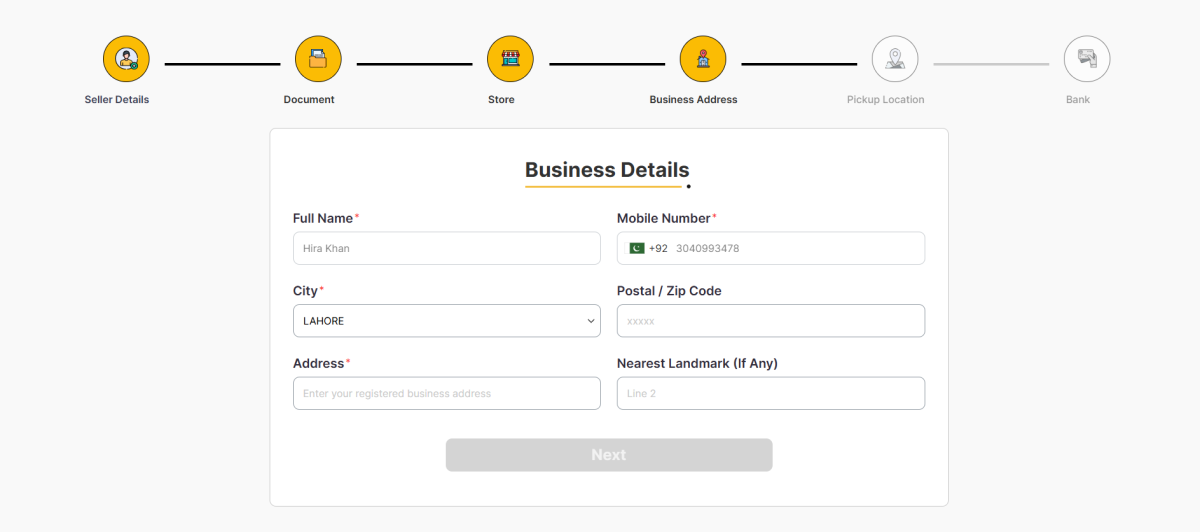
Task: Click the Seller Details step icon
Action: [x=126, y=59]
